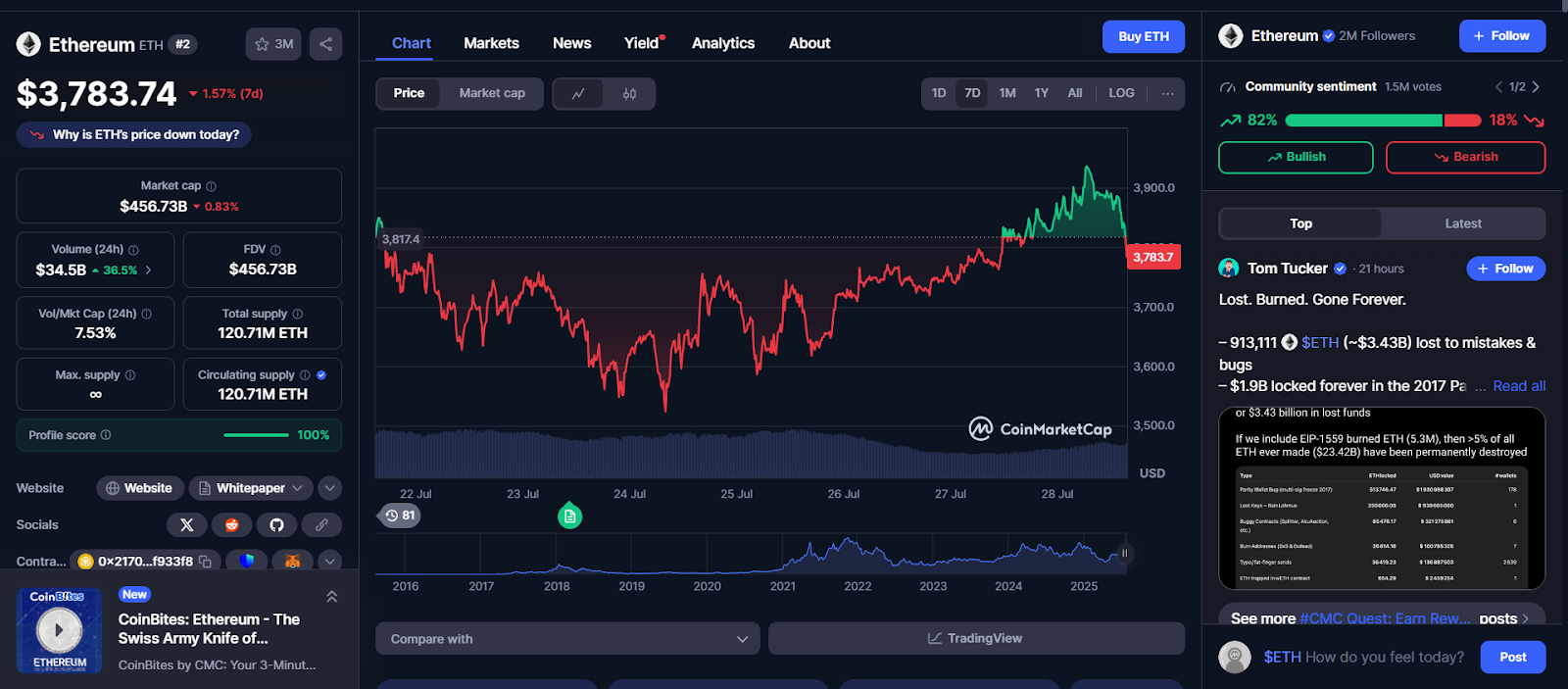This screenshot has width=1568, height=689.
Task: Switch to line chart icon
Action: point(578,94)
